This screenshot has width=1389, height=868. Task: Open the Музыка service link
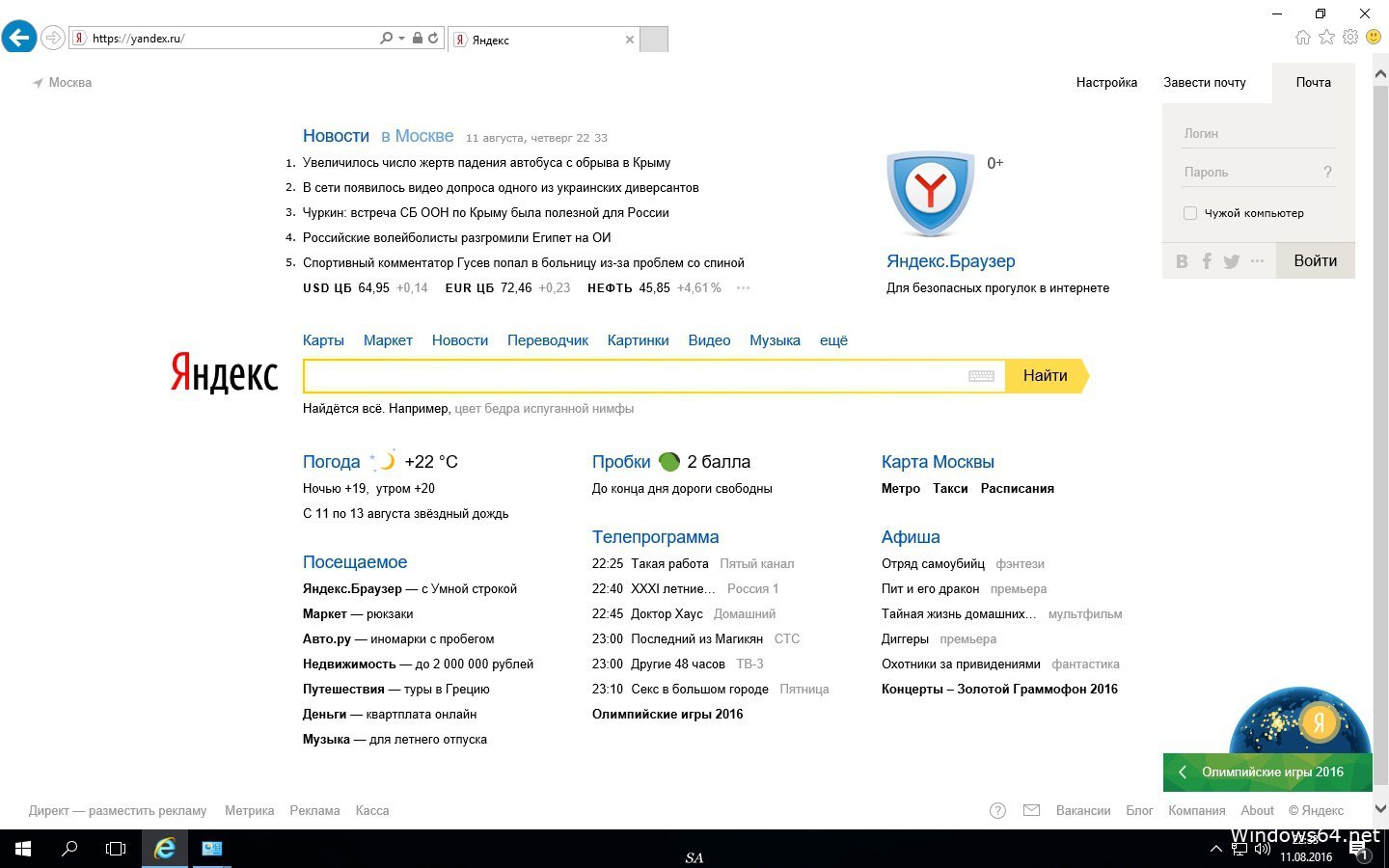[x=775, y=340]
